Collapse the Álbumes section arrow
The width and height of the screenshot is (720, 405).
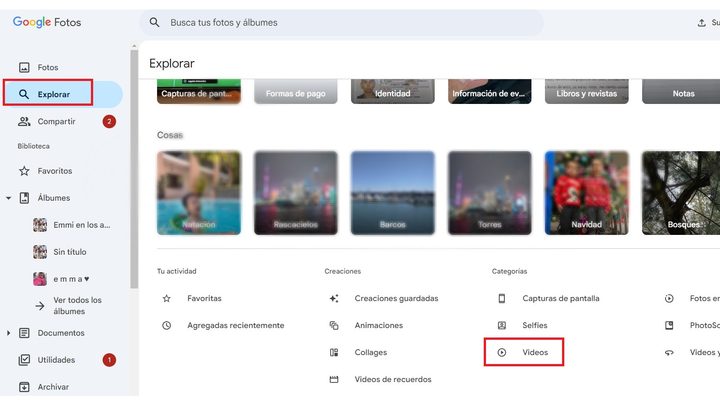tap(8, 198)
